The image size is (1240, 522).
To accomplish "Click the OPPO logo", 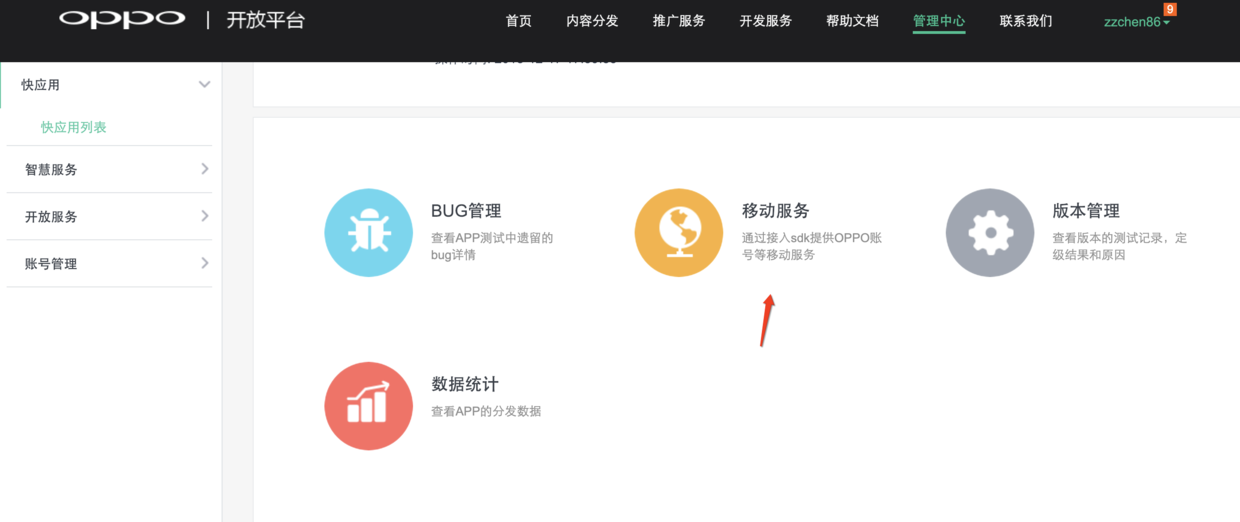I will coord(122,19).
